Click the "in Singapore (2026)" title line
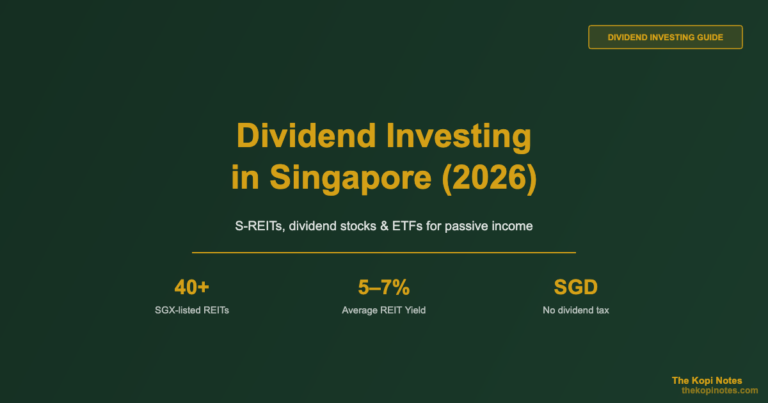 [384, 177]
